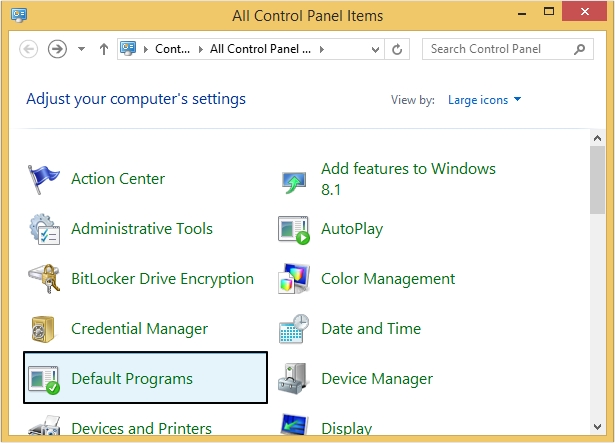Open Add features to Windows 8.1 link
615x443 pixels.
point(408,179)
